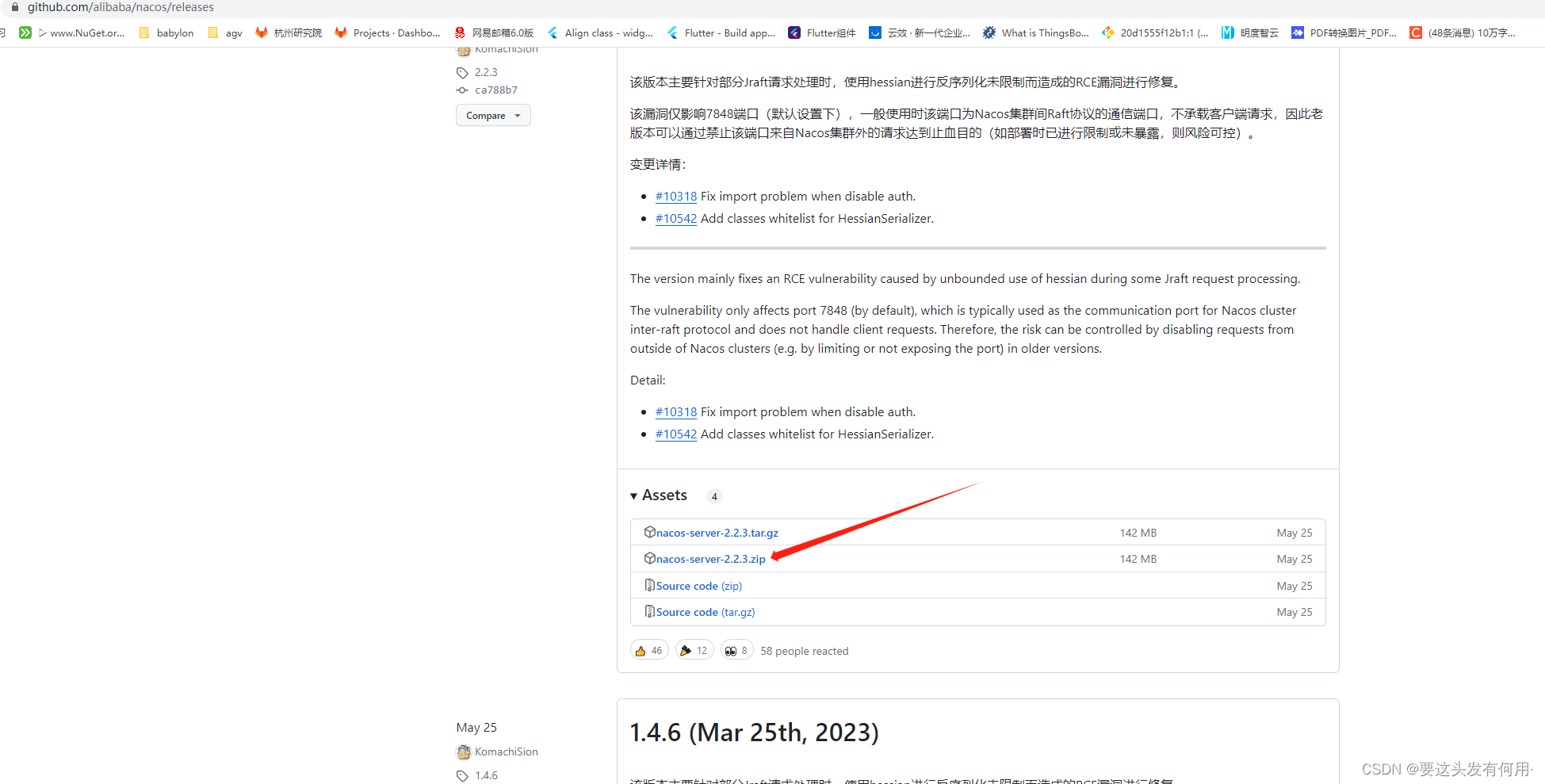The width and height of the screenshot is (1545, 784).
Task: Open the What is ThingsBo... bookmark
Action: tap(1036, 33)
